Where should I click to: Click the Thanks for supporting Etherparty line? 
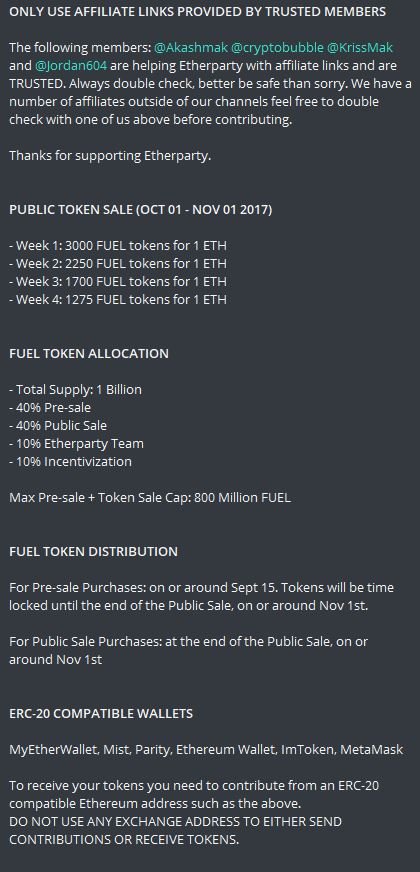click(x=110, y=156)
